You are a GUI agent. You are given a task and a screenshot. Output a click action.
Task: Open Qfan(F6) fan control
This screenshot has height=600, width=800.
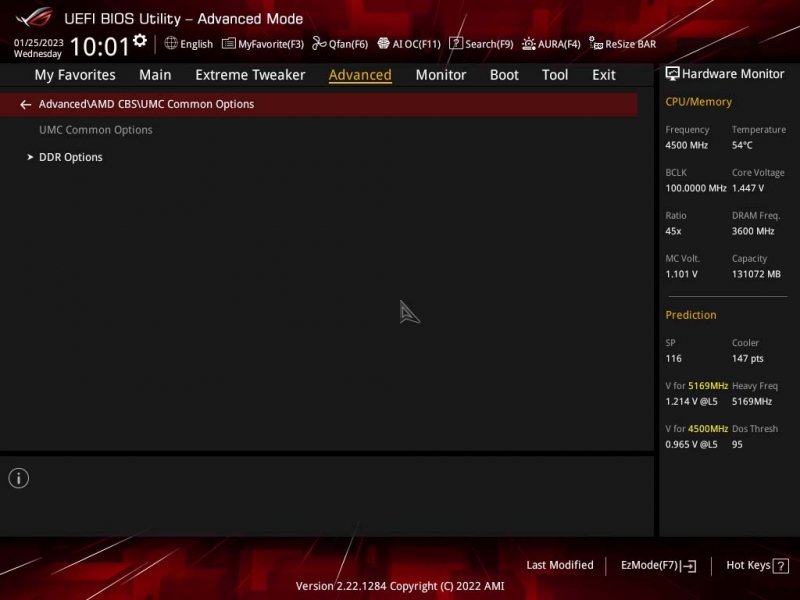coord(340,44)
